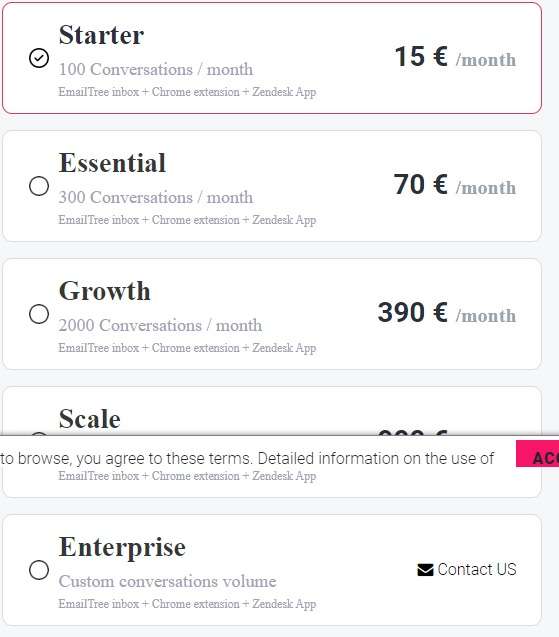Click the 2000 Conversations / month text

point(160,325)
